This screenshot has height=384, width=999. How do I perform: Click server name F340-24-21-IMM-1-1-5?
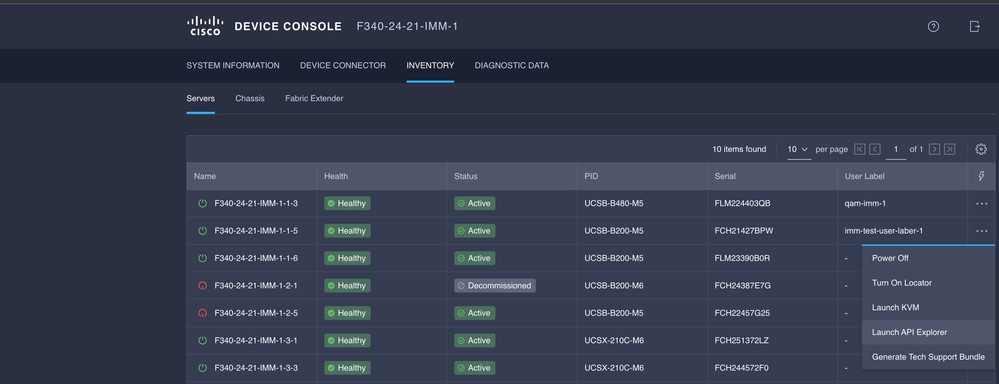tap(256, 231)
